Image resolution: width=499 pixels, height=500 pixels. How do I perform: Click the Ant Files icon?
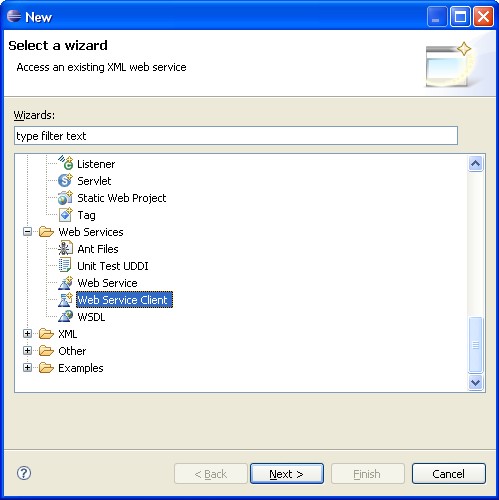[x=65, y=249]
